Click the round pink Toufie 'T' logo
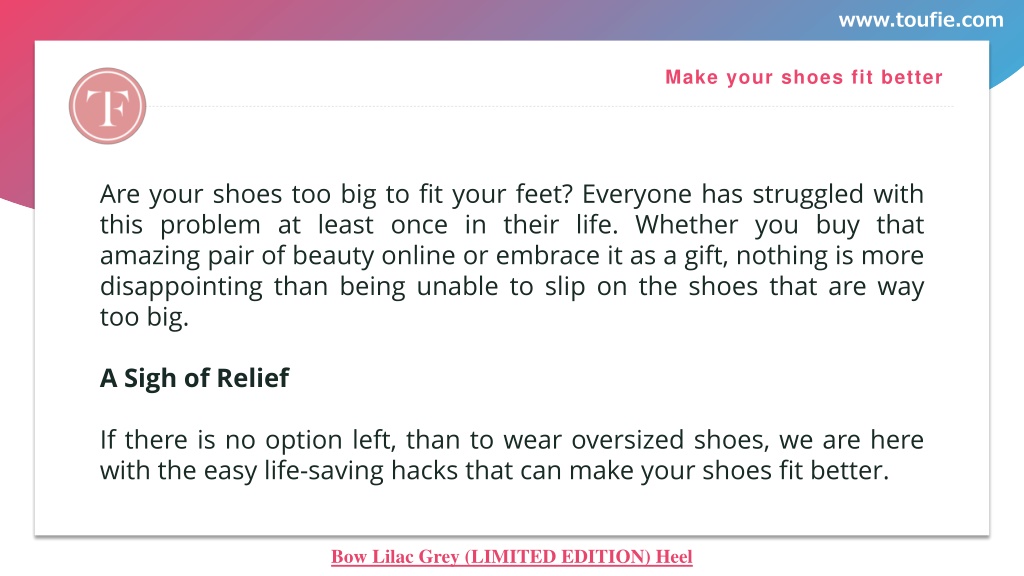This screenshot has width=1024, height=576. [108, 106]
